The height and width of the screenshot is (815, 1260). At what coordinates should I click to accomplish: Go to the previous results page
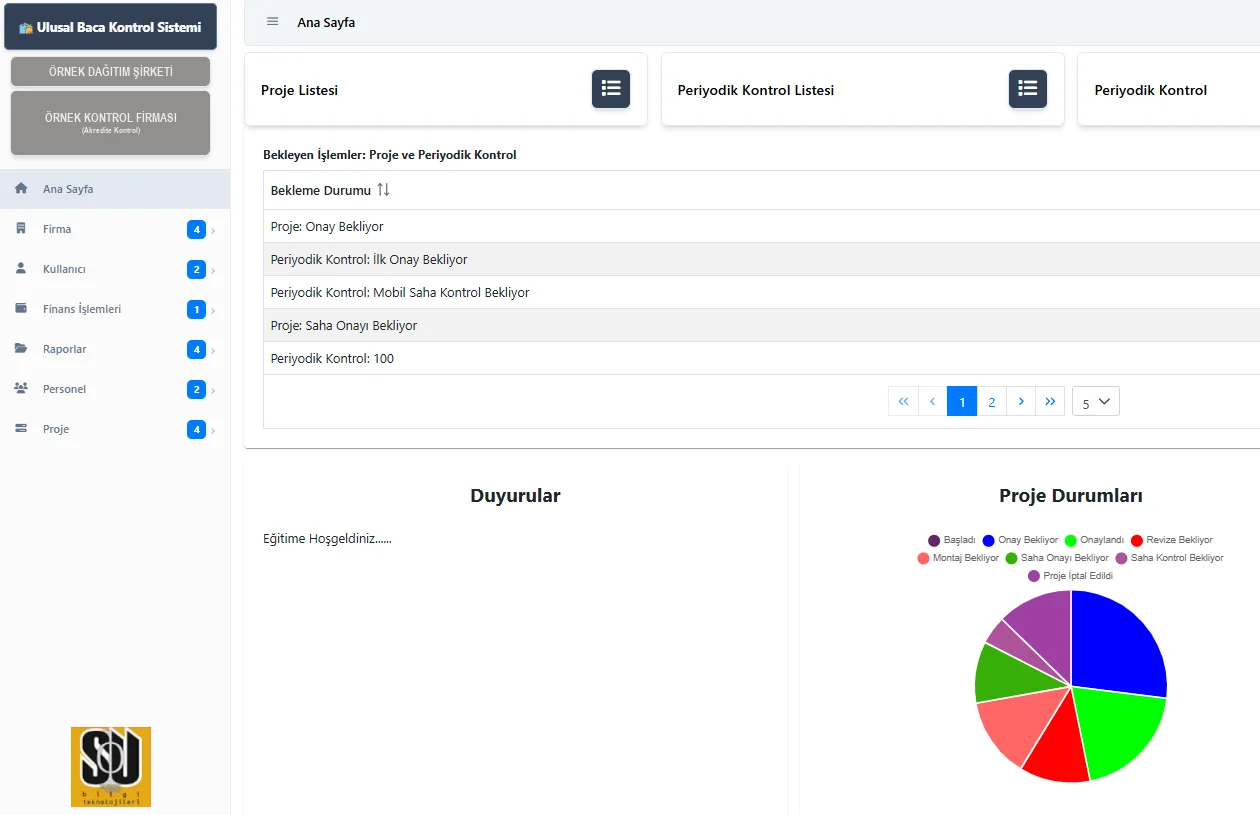[x=932, y=401]
